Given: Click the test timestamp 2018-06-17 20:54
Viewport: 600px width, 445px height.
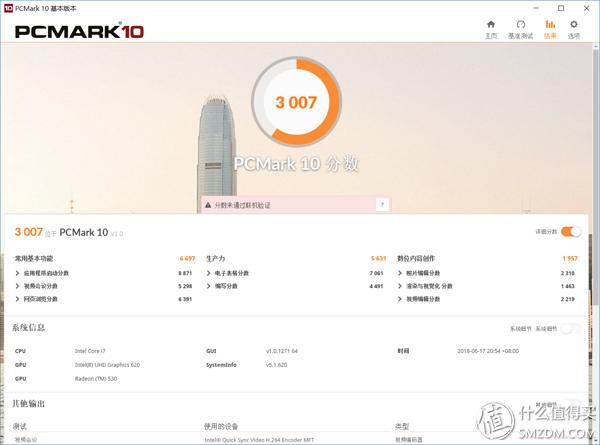Looking at the screenshot, I should (x=488, y=351).
